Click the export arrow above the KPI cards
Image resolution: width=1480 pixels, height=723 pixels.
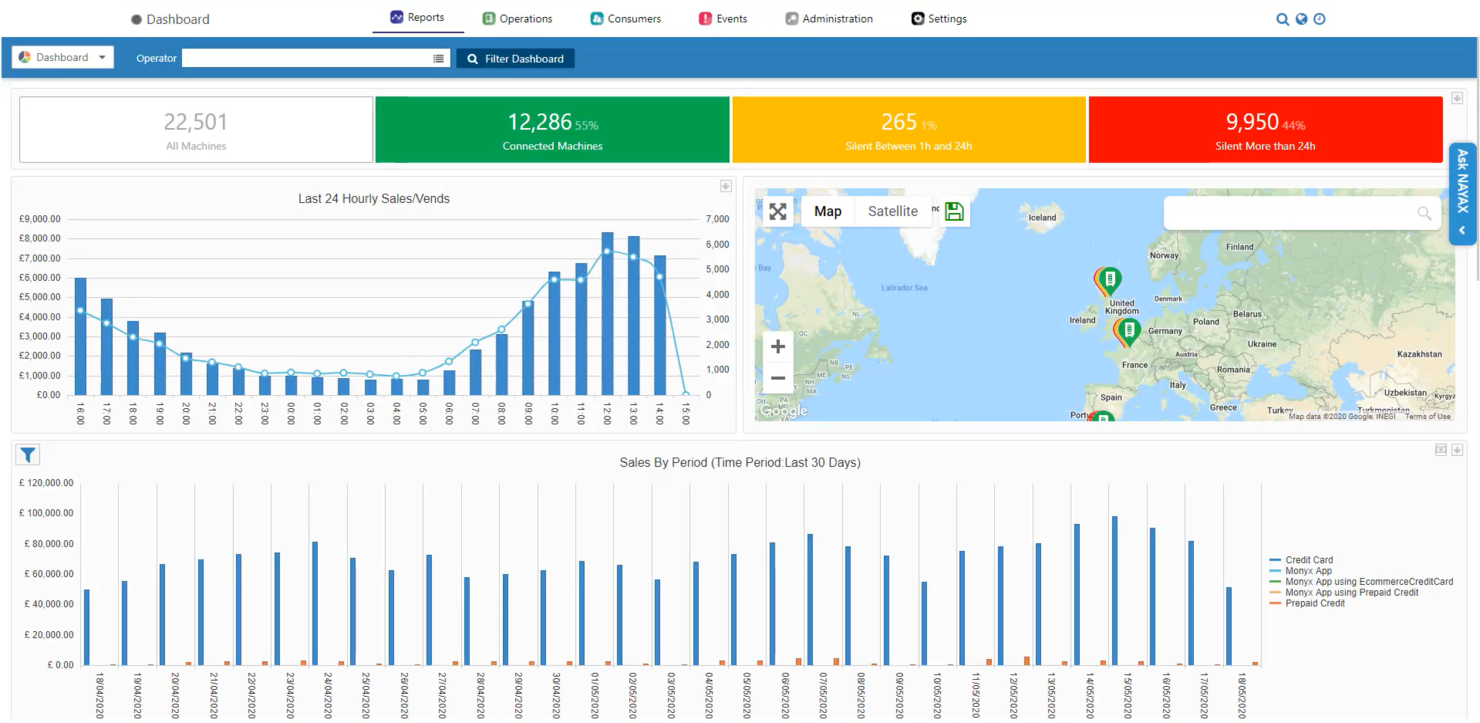pos(1457,97)
